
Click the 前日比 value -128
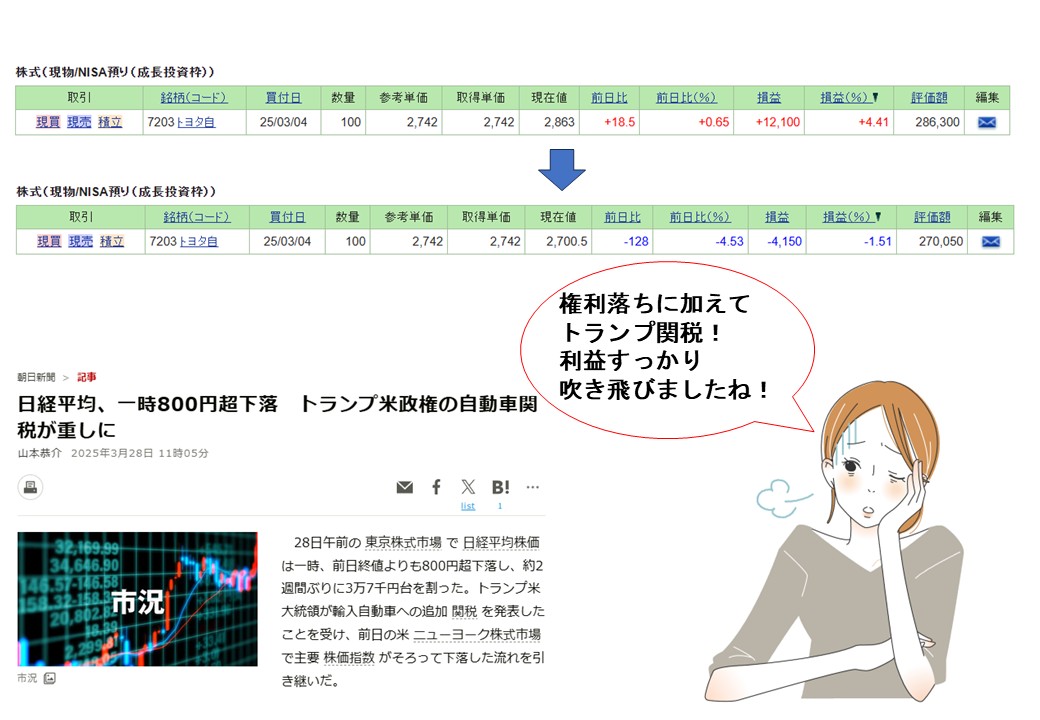point(636,241)
